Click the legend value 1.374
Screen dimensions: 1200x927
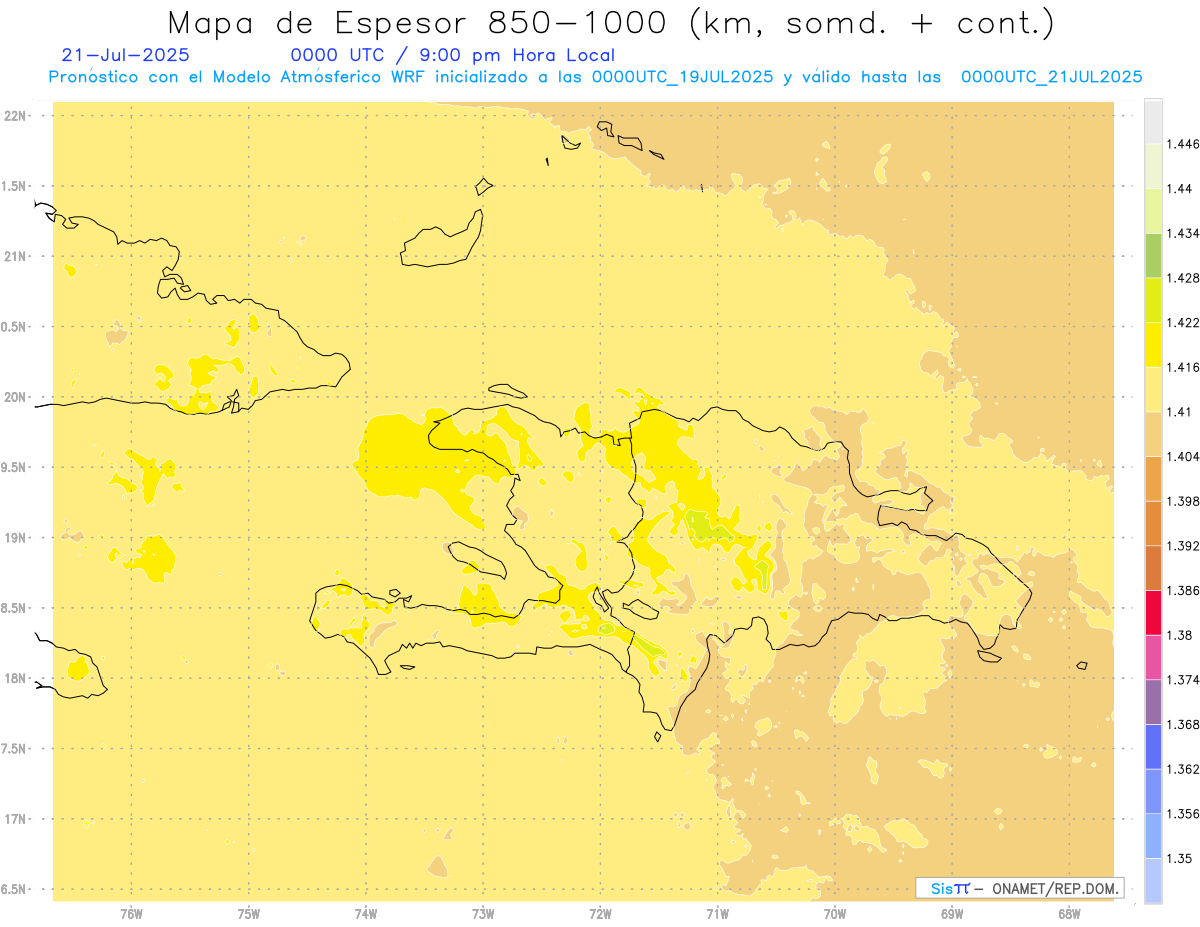click(1184, 680)
